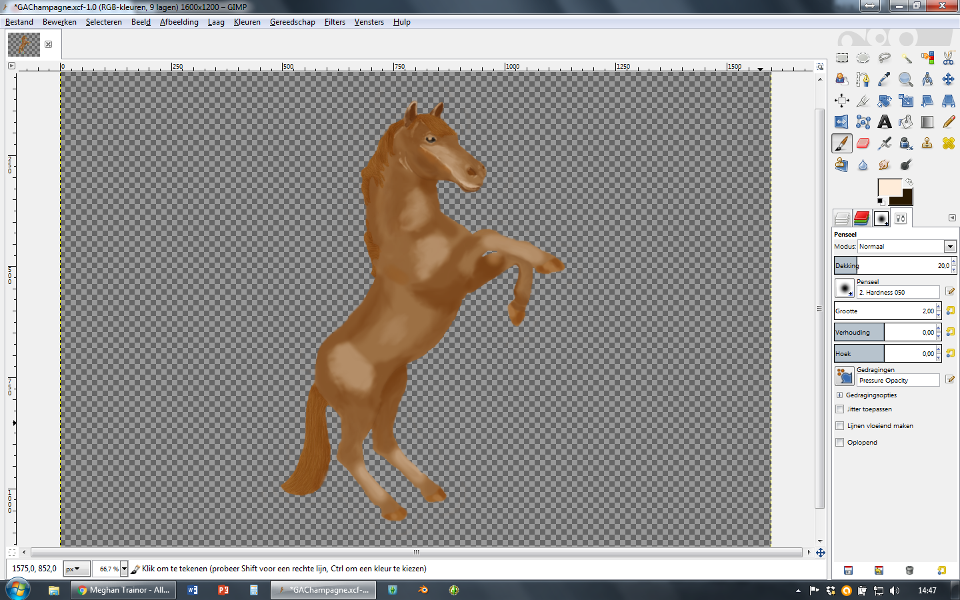Viewport: 960px width, 600px height.
Task: Open the Kleuren menu
Action: click(x=246, y=21)
